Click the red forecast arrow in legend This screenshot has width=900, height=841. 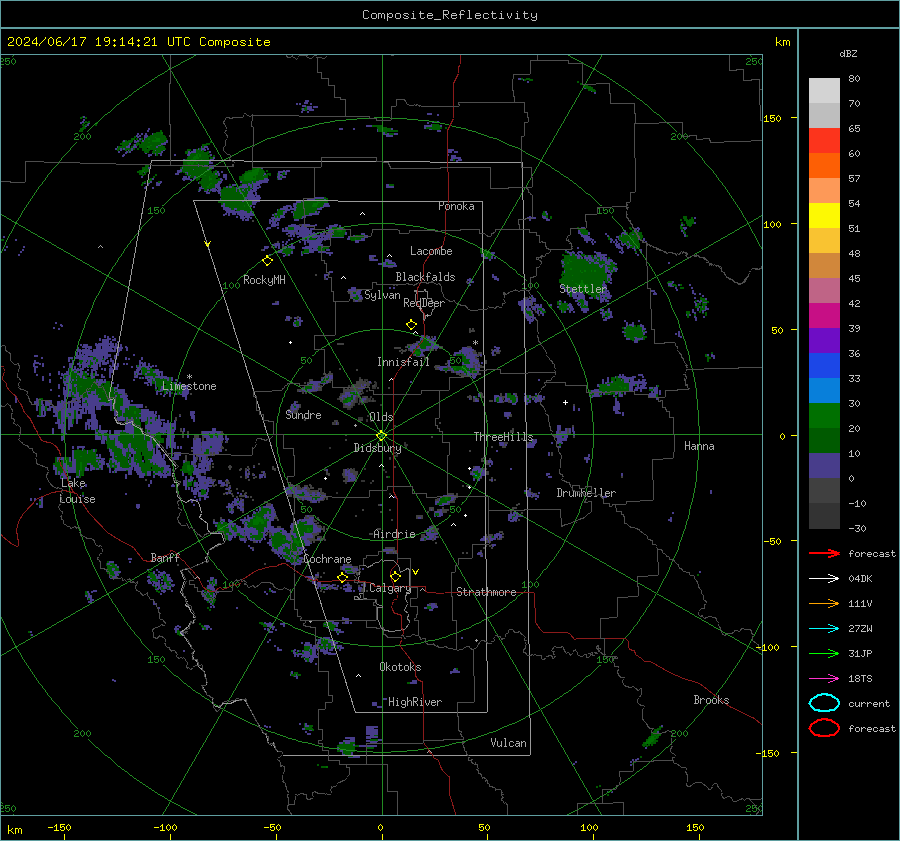(824, 553)
